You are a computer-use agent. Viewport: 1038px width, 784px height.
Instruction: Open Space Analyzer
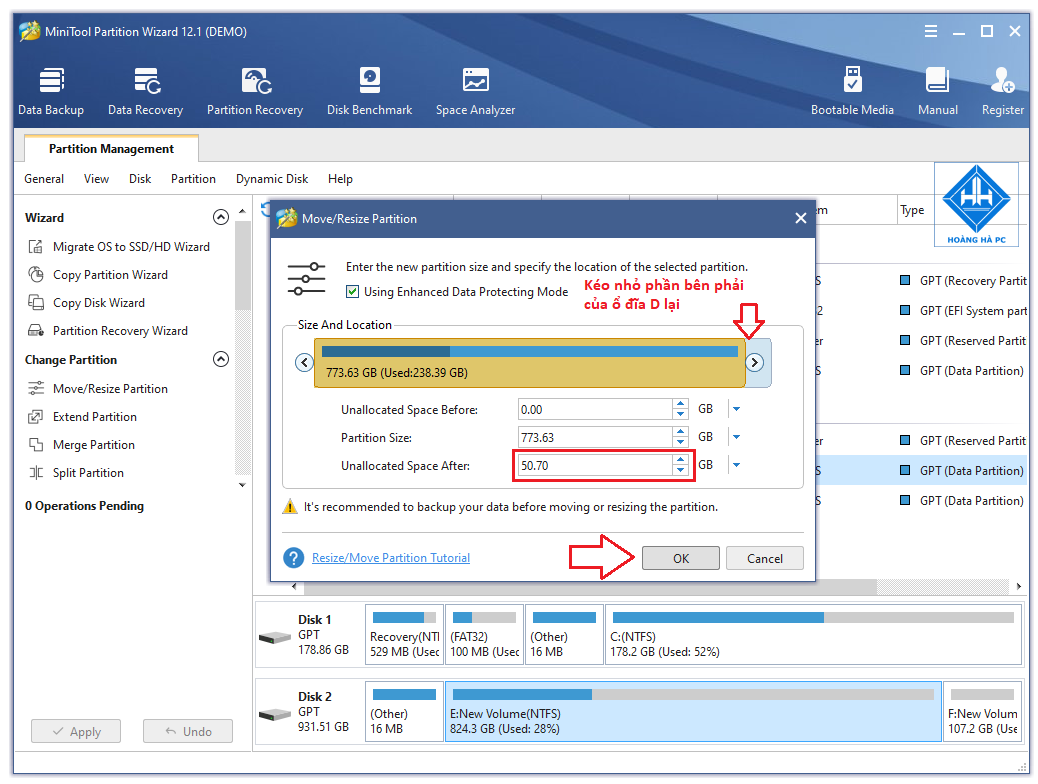(475, 90)
